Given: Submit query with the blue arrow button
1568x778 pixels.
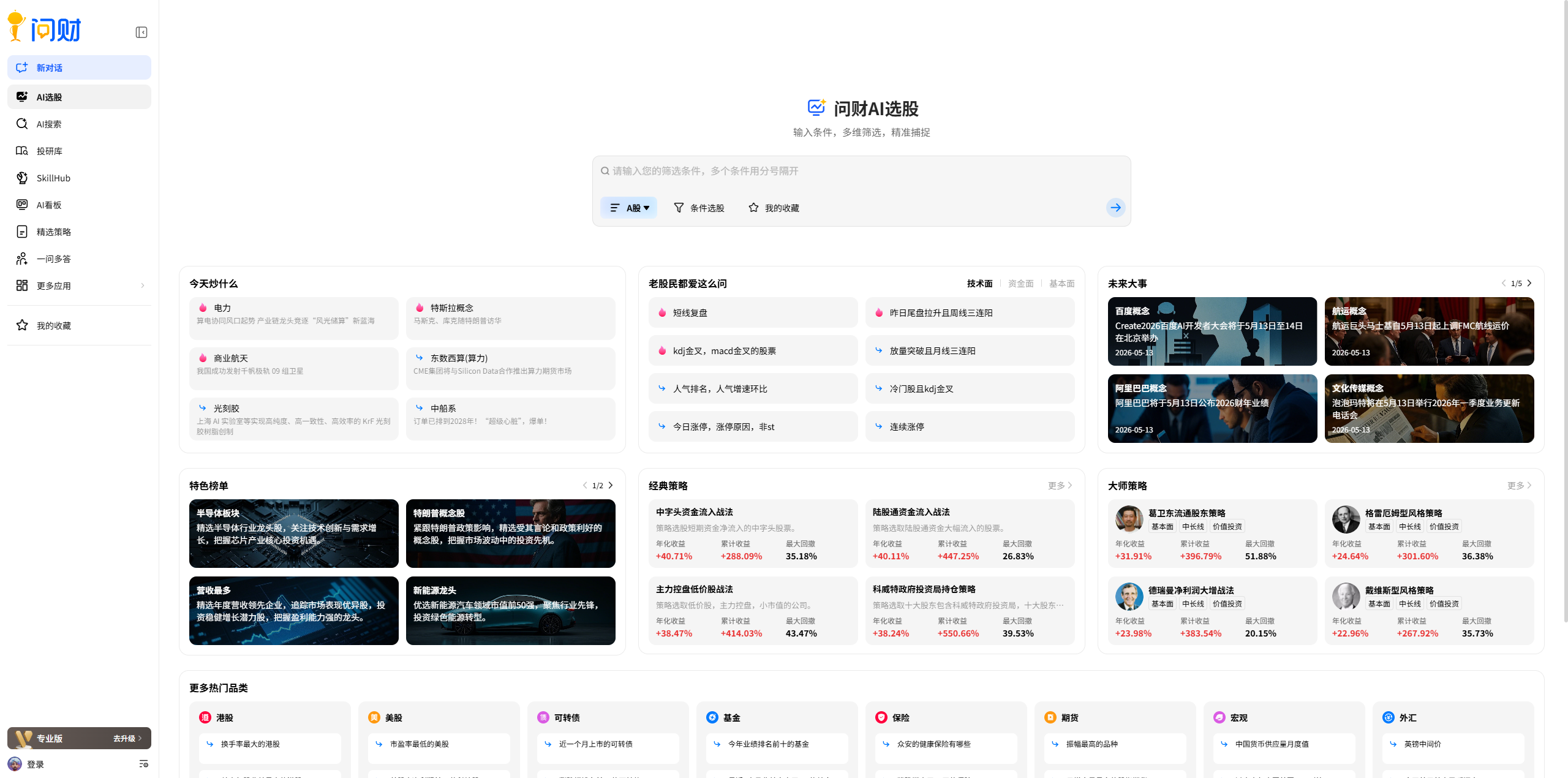Looking at the screenshot, I should pos(1115,208).
